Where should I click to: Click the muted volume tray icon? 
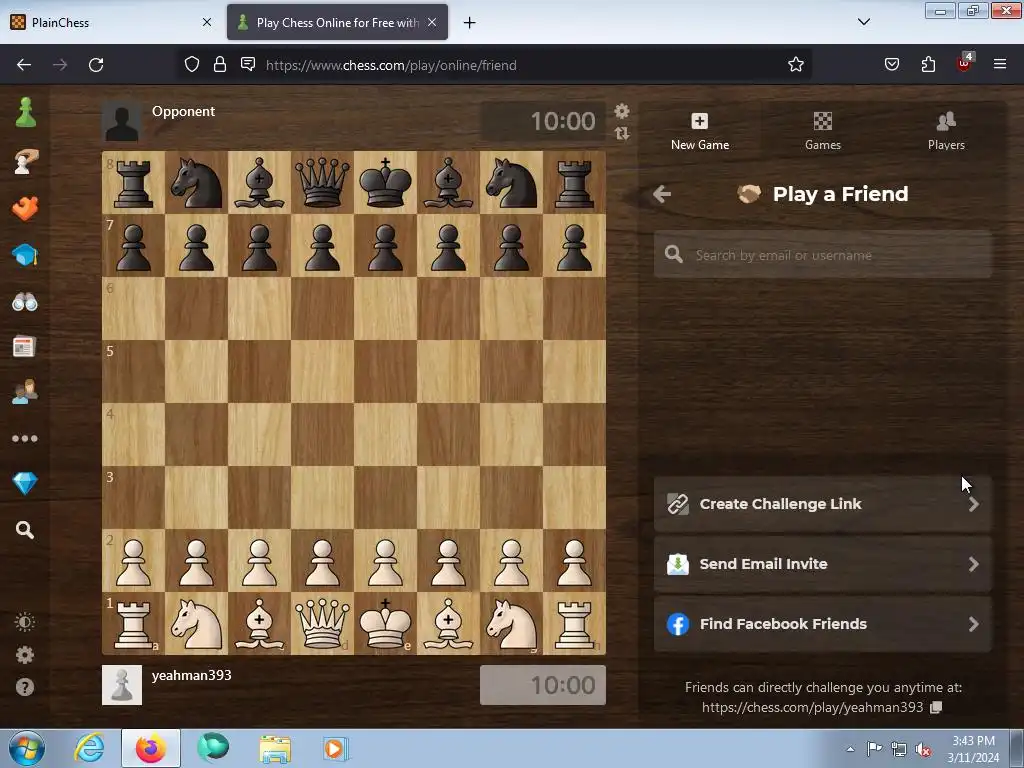click(923, 750)
